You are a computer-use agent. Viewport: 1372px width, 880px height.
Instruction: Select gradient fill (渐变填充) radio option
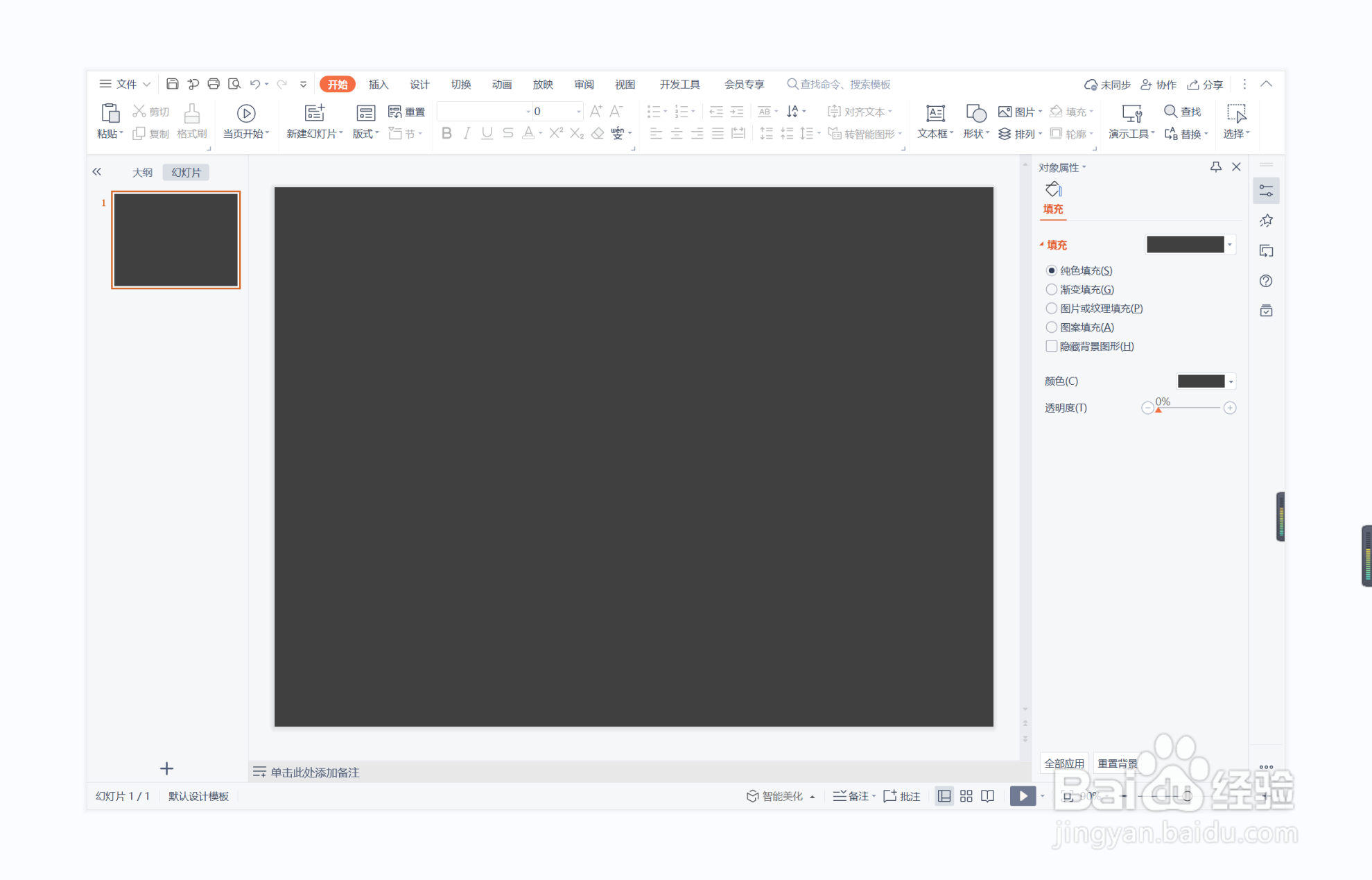click(x=1052, y=289)
